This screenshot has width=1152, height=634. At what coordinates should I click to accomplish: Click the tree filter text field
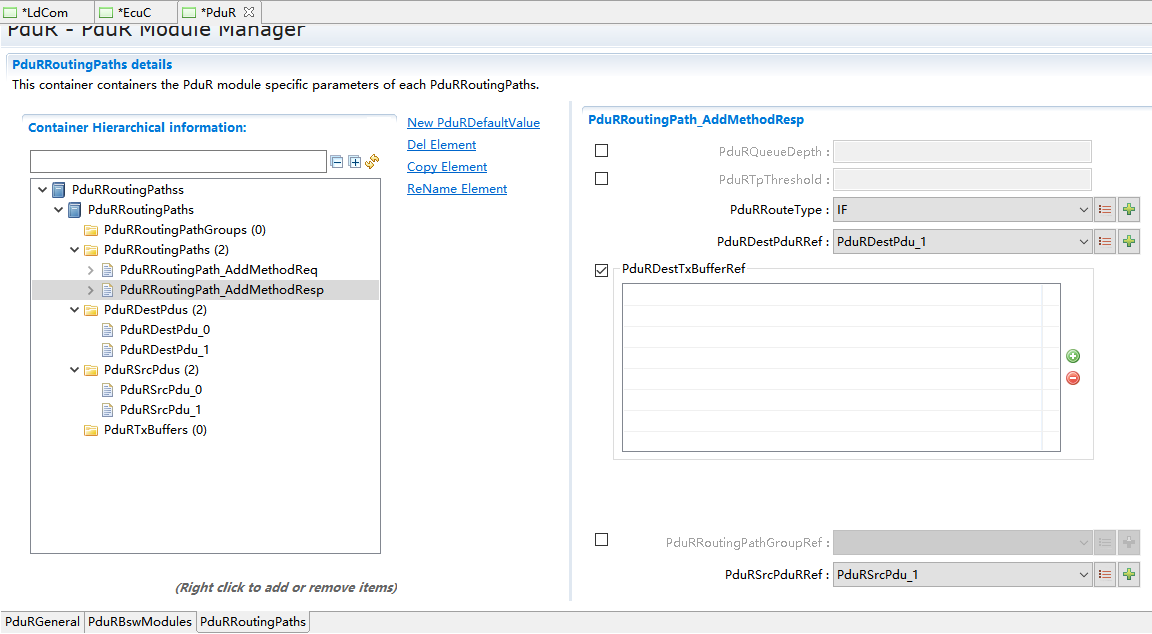pos(178,162)
